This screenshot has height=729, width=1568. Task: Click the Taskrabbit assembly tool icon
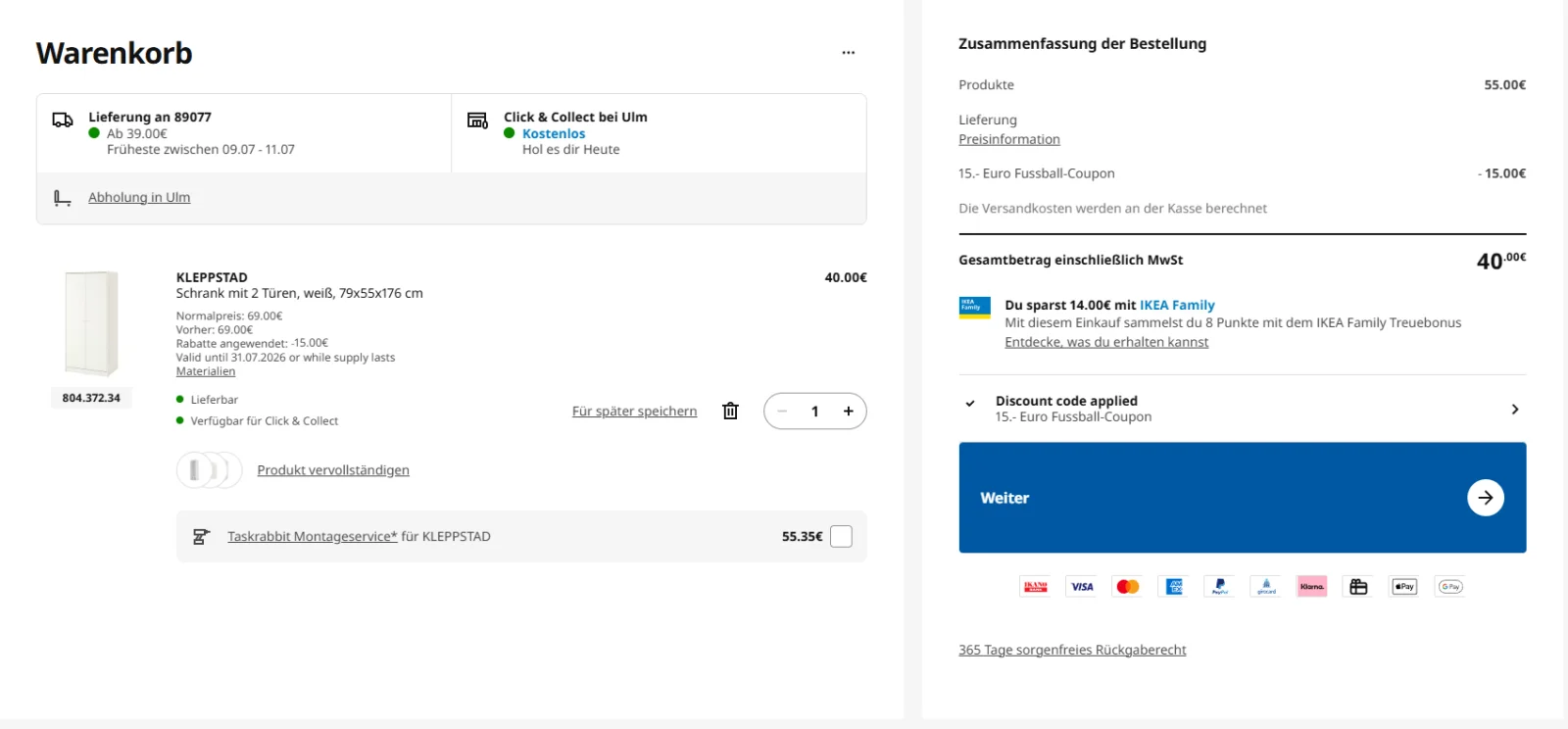coord(201,537)
